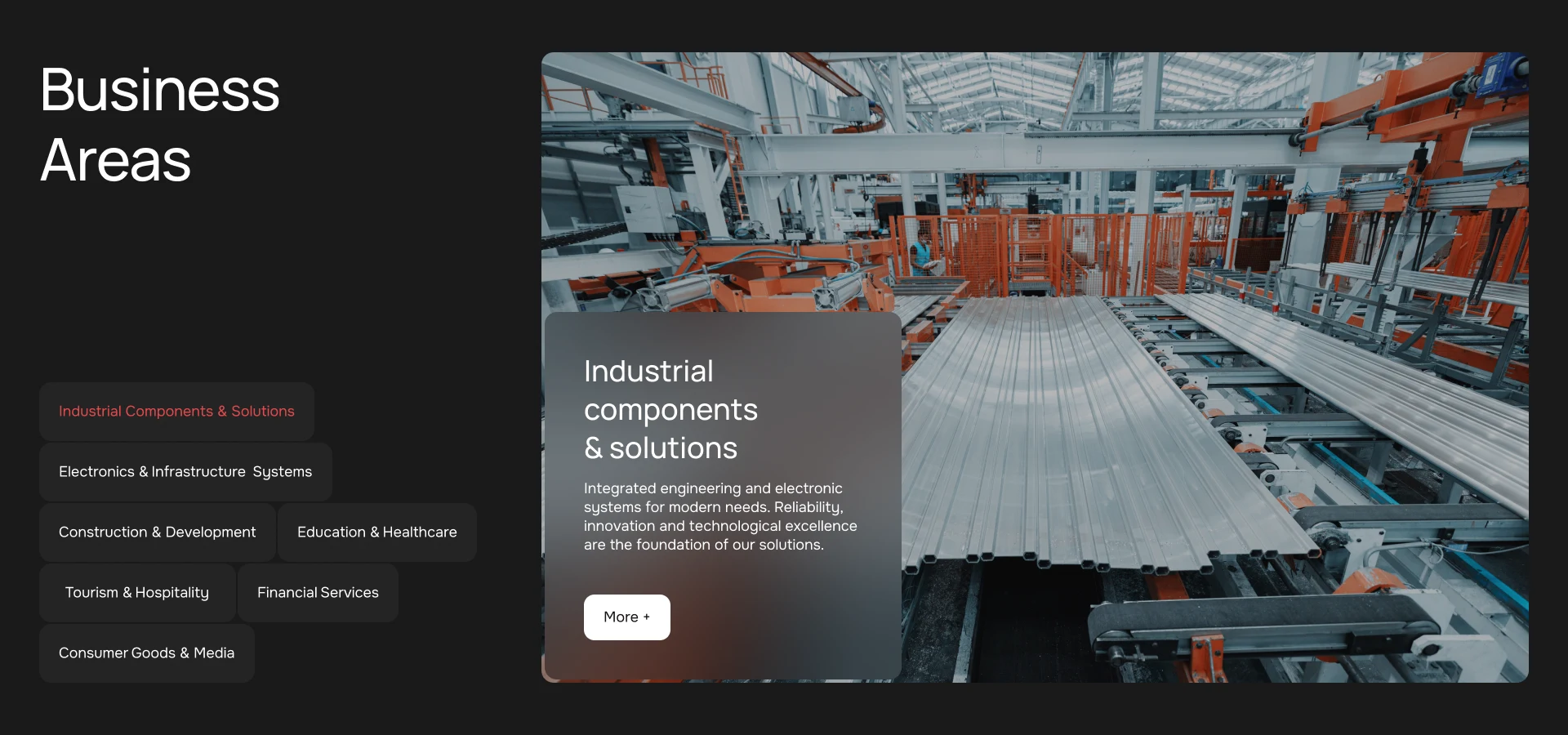Viewport: 1568px width, 735px height.
Task: Open details for Industrial components & solutions
Action: (626, 617)
